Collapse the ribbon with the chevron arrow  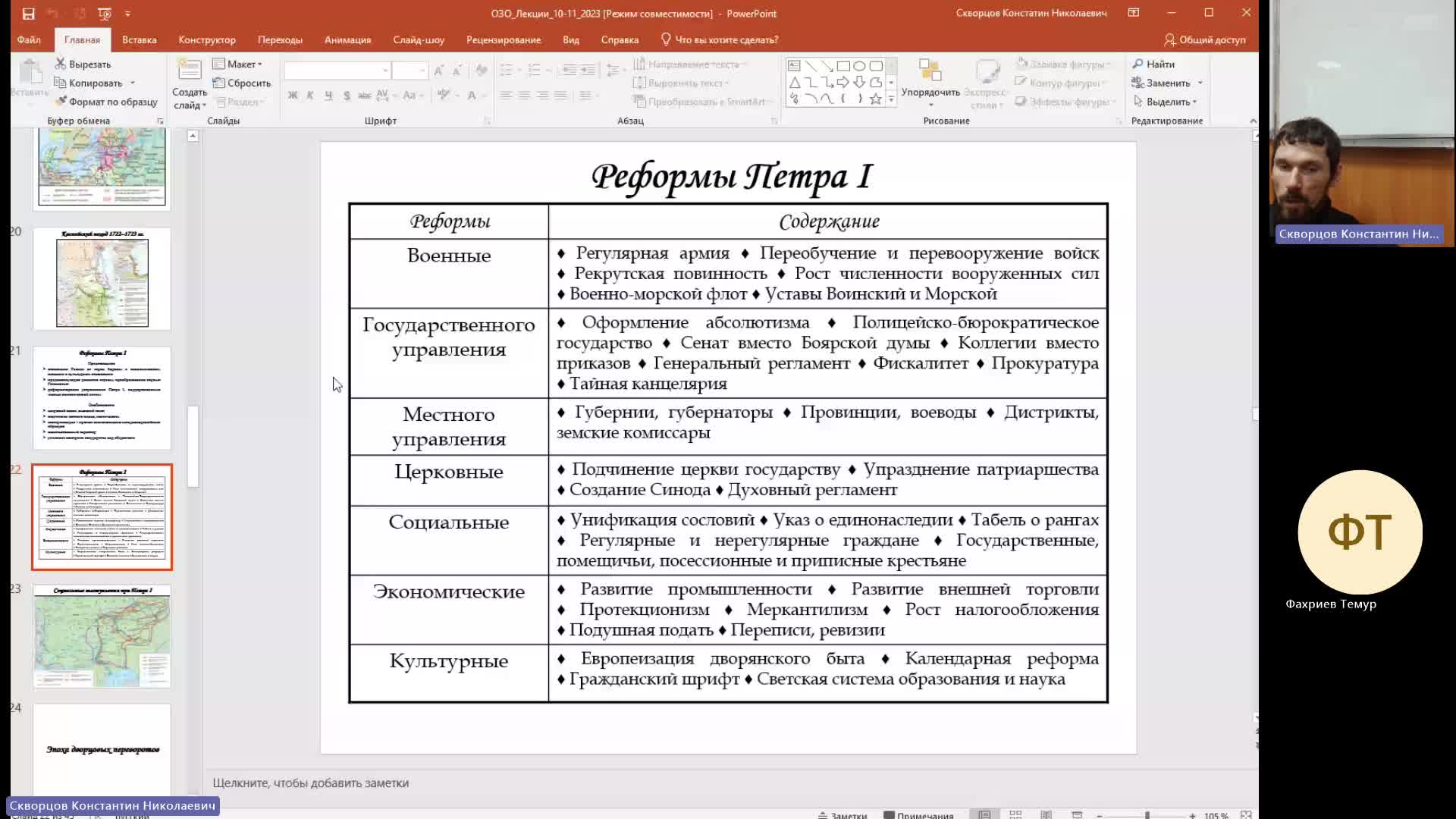pyautogui.click(x=1253, y=121)
